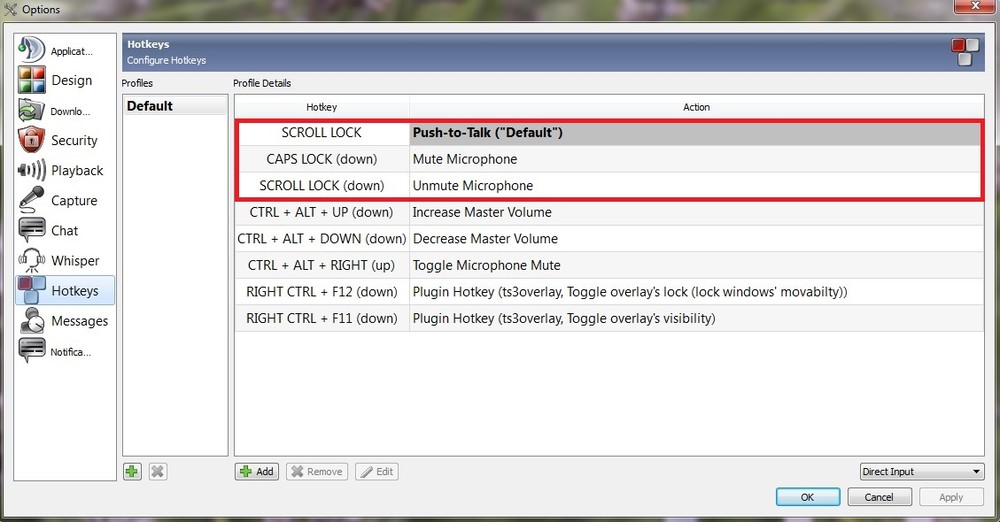Select the Security label in sidebar

pos(74,140)
